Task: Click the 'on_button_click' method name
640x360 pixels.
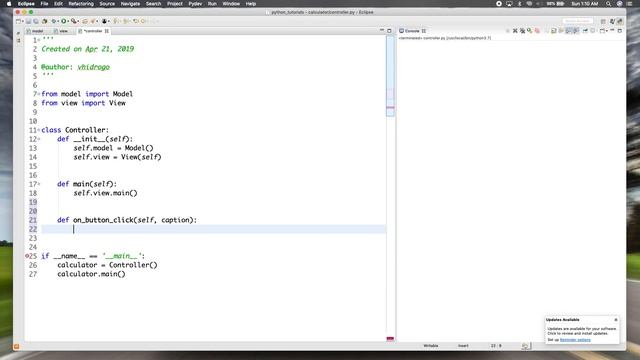Action: [x=103, y=220]
